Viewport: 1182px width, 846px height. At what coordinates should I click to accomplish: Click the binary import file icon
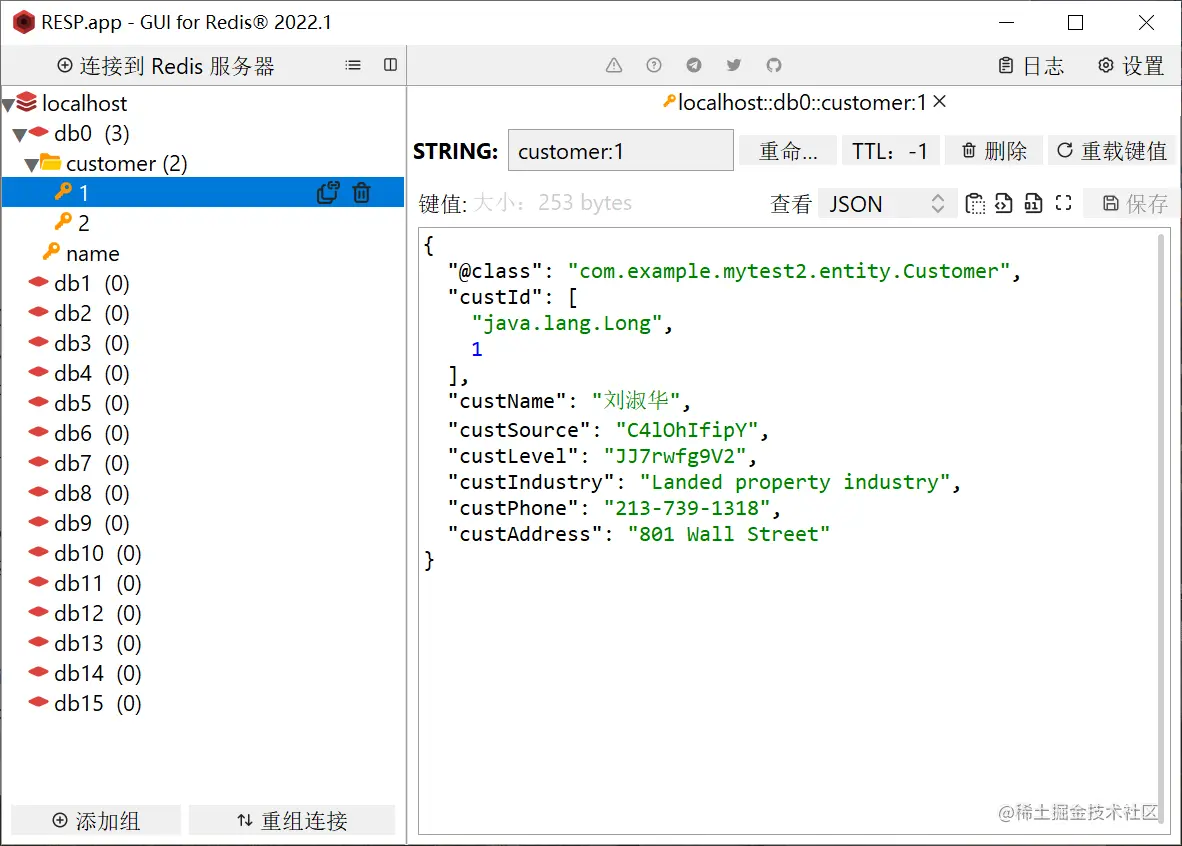1033,203
